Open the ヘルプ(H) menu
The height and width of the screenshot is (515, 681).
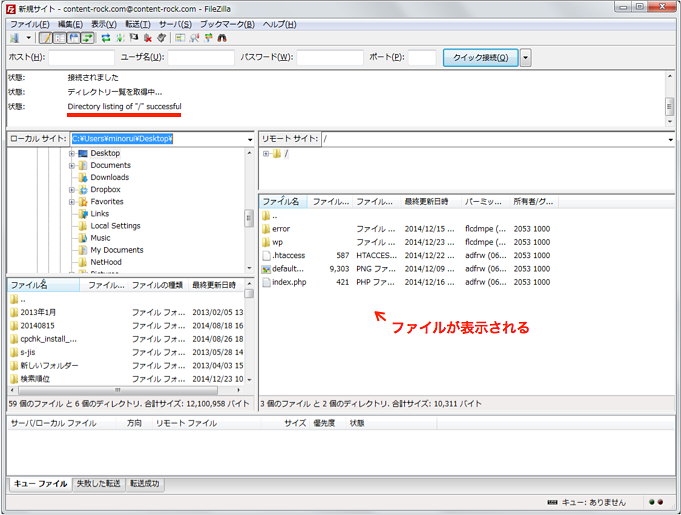[x=279, y=24]
